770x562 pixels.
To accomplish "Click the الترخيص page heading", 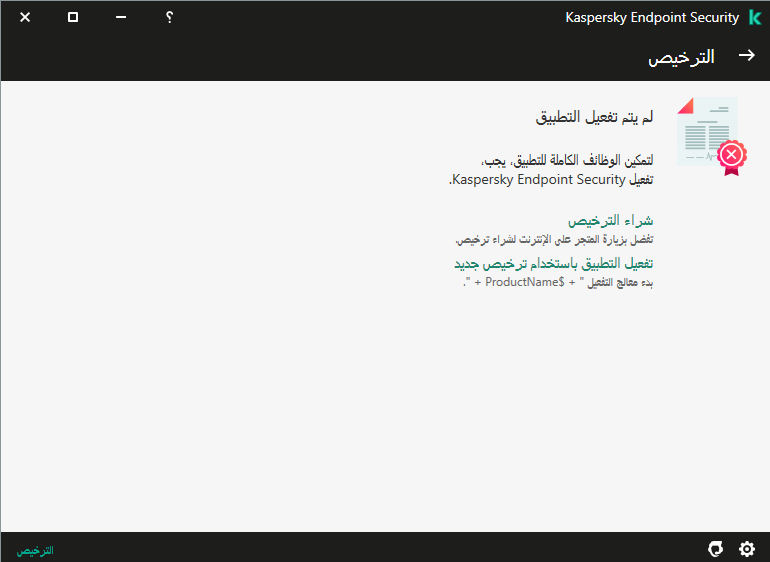I will click(681, 57).
